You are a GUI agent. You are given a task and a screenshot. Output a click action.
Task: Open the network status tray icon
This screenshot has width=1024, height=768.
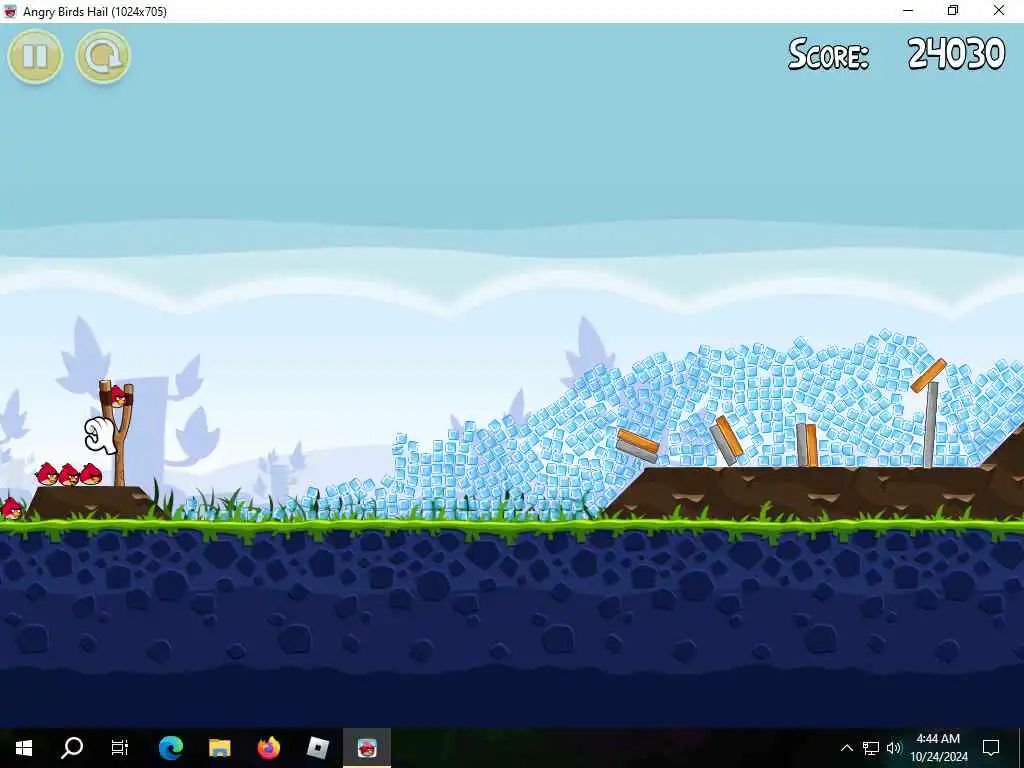pos(871,748)
